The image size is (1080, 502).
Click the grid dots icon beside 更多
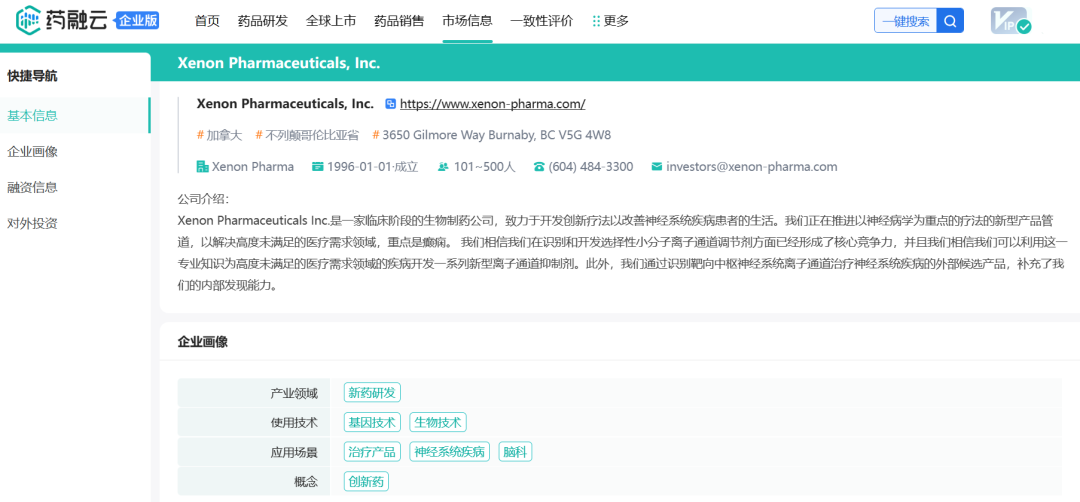coord(596,21)
